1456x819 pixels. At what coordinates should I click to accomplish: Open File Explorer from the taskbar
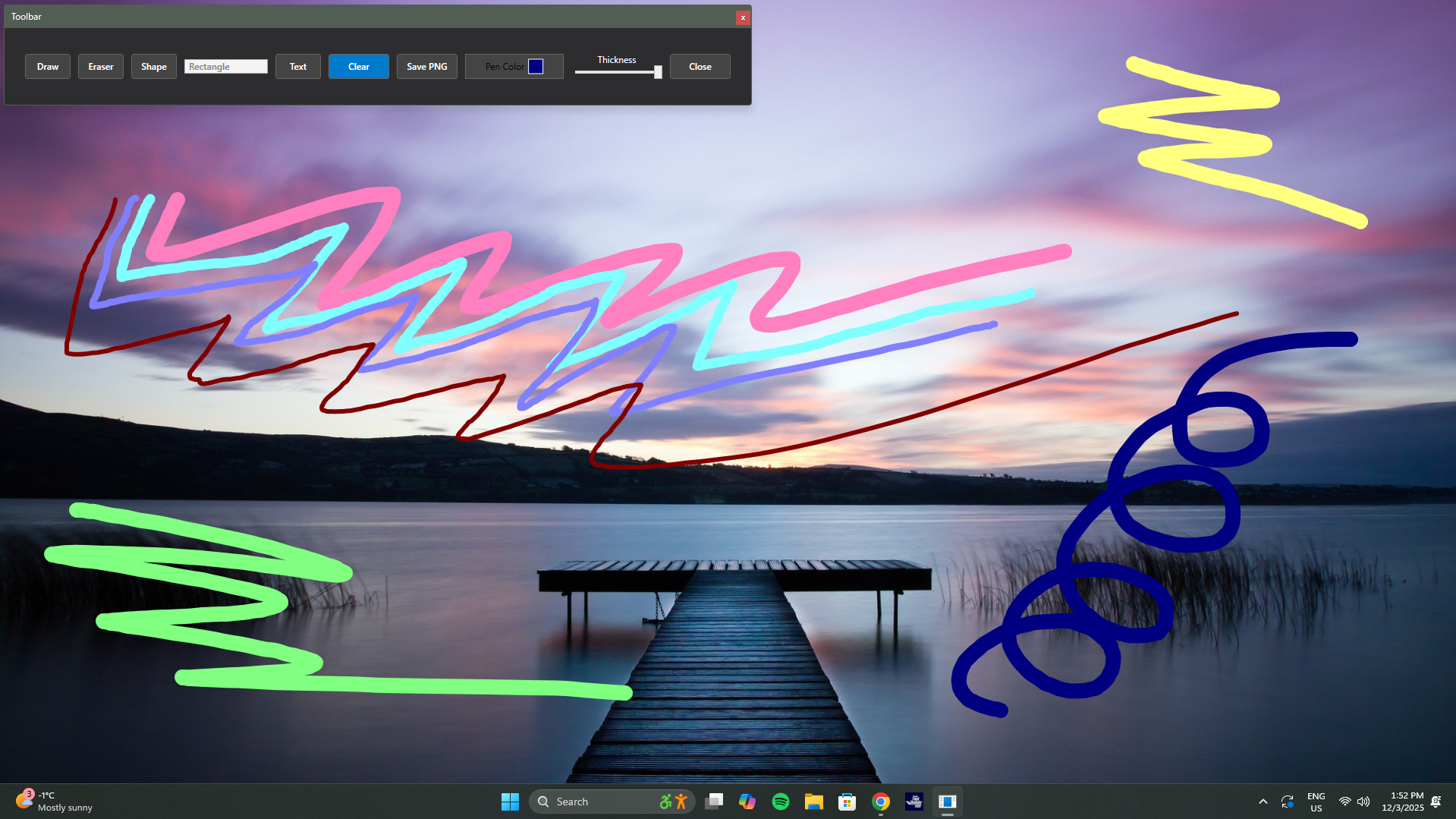[x=814, y=802]
